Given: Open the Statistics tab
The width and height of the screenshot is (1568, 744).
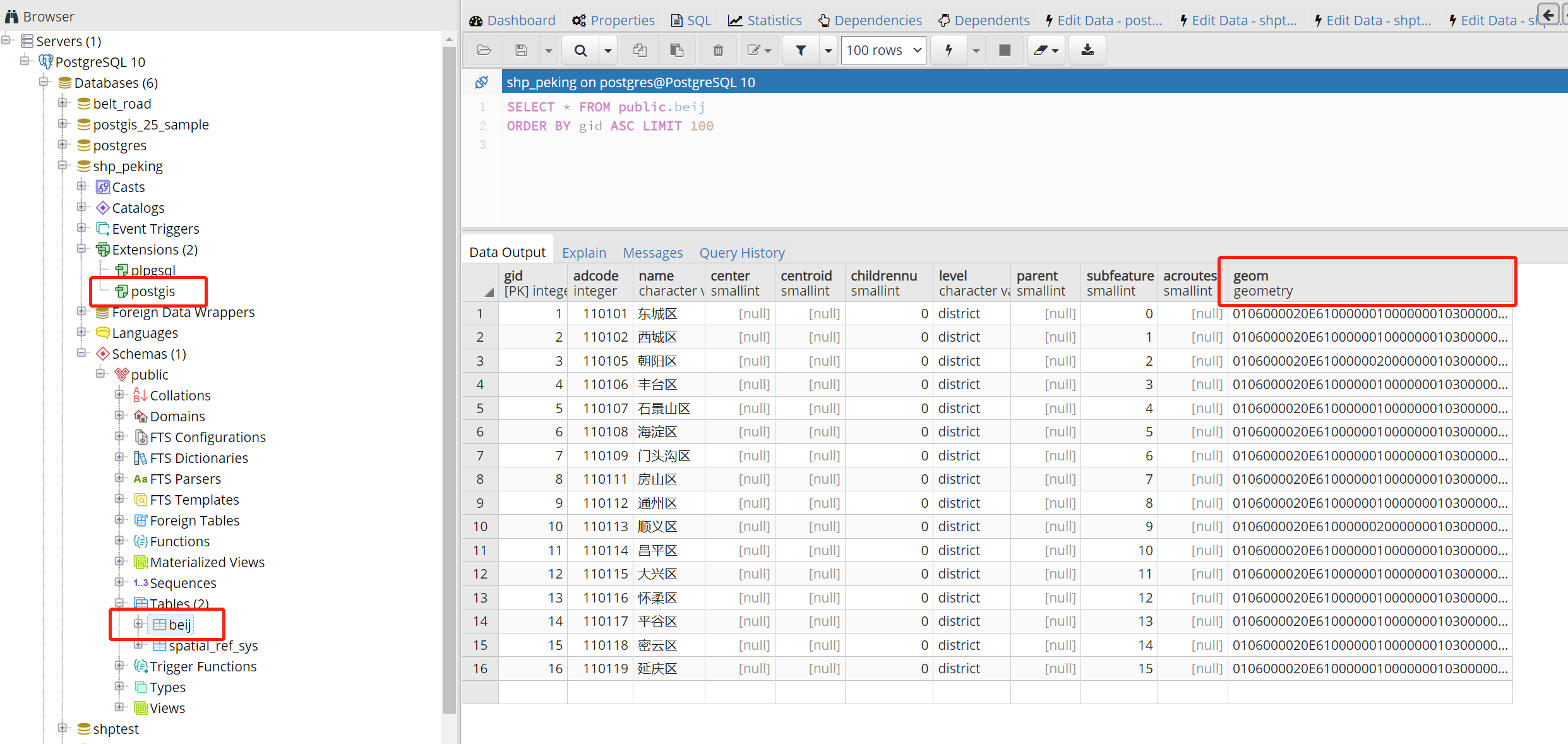Looking at the screenshot, I should pyautogui.click(x=765, y=20).
